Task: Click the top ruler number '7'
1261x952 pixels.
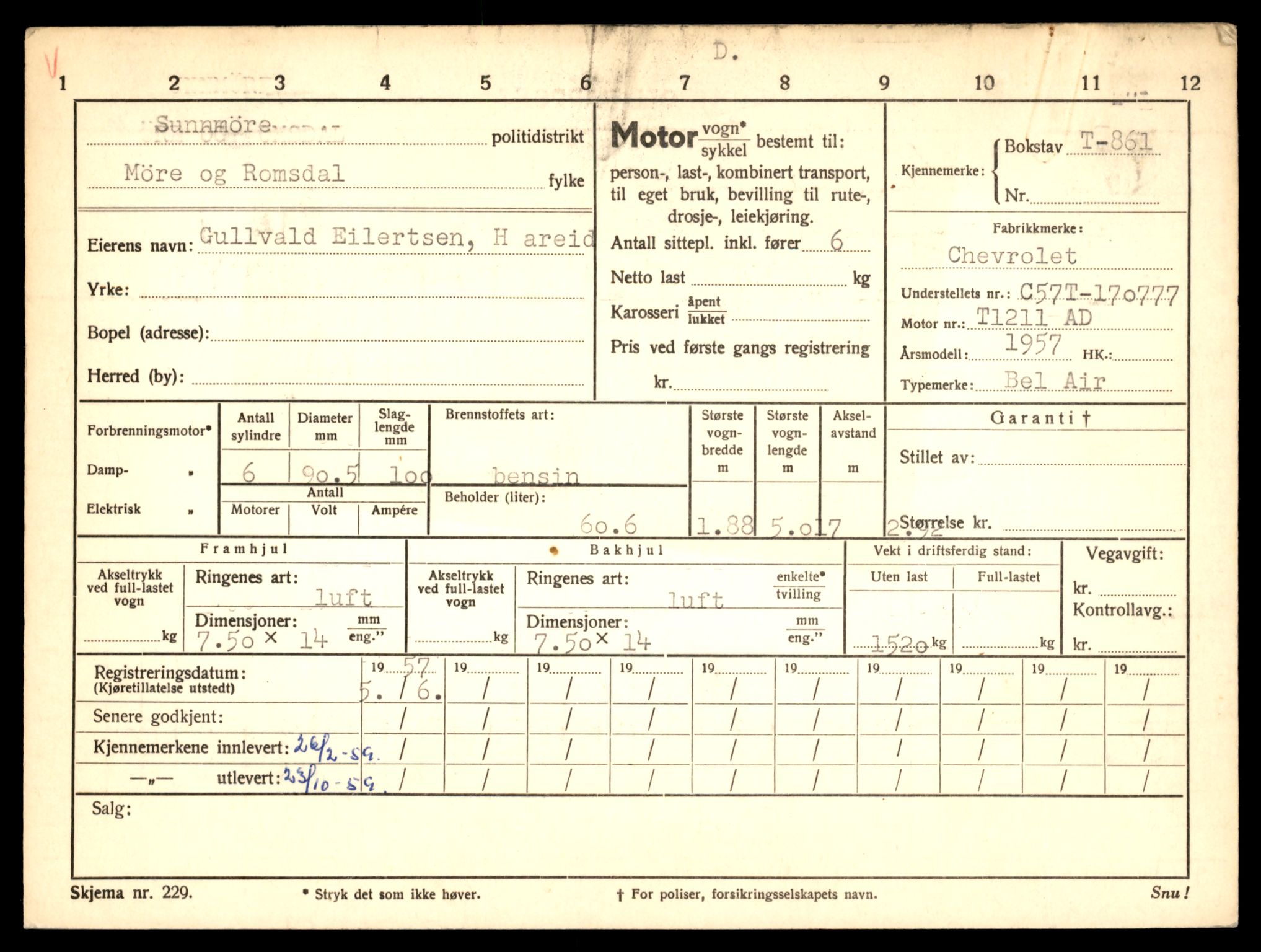Action: (x=685, y=83)
